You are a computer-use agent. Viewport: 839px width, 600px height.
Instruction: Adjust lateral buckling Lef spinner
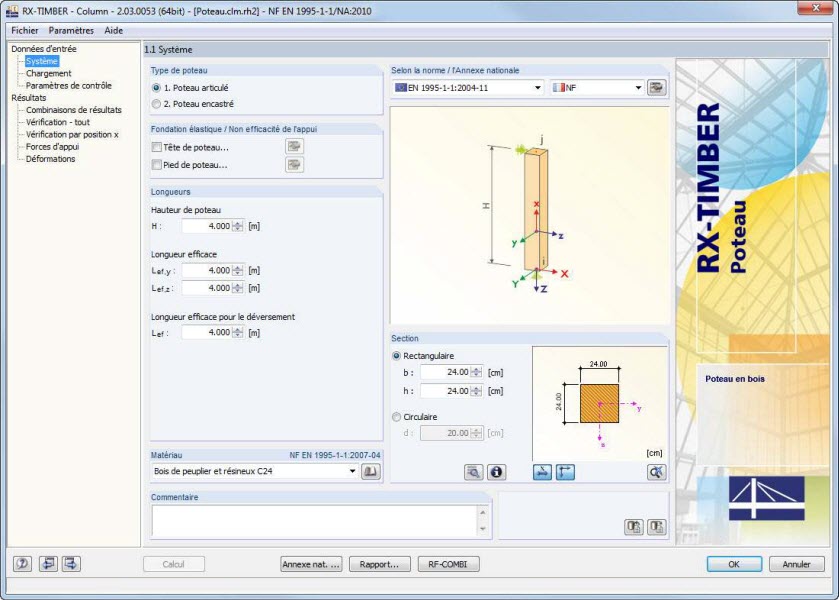click(238, 332)
